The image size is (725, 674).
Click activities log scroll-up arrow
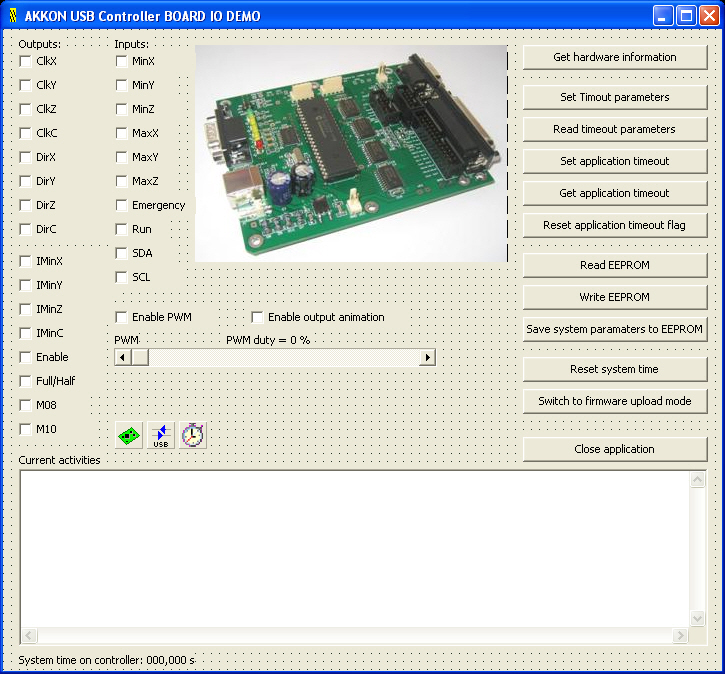(x=698, y=480)
